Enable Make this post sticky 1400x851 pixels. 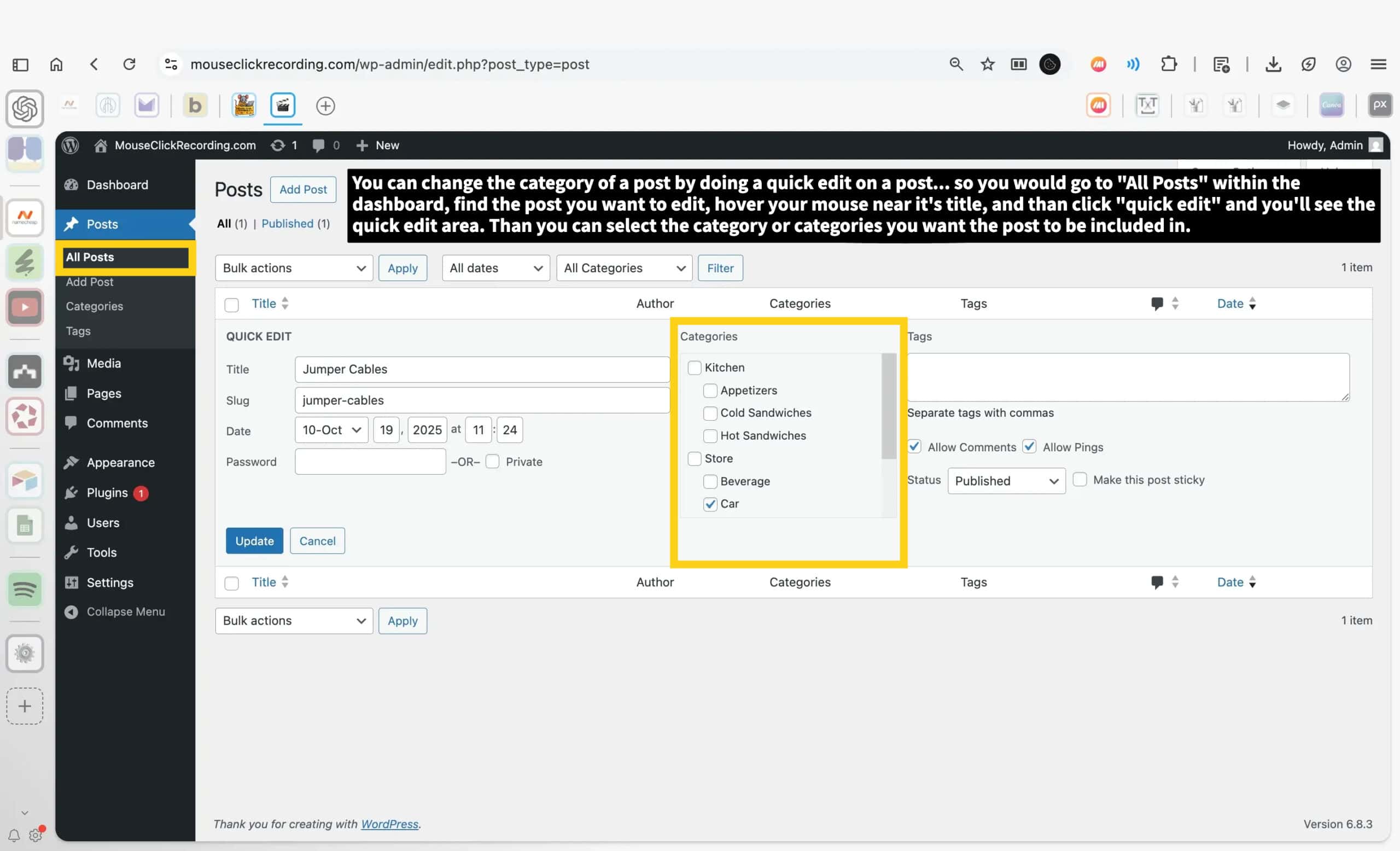tap(1080, 480)
